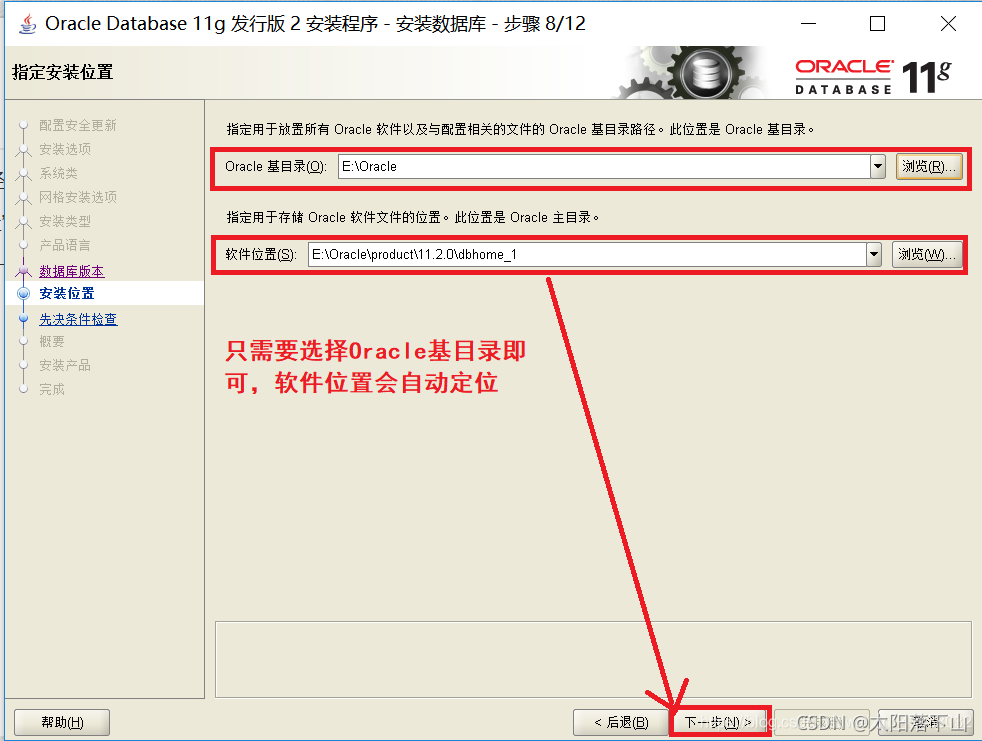The width and height of the screenshot is (982, 741).
Task: Click inside the Oracle 基目录 path field
Action: click(x=604, y=167)
